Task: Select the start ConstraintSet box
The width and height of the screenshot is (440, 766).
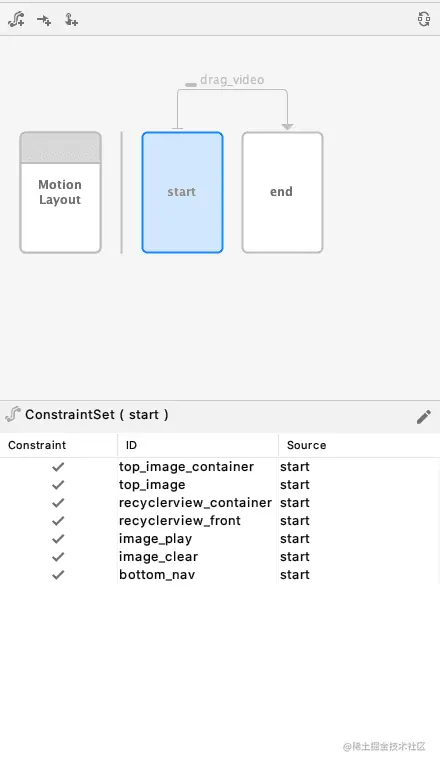Action: pyautogui.click(x=183, y=192)
